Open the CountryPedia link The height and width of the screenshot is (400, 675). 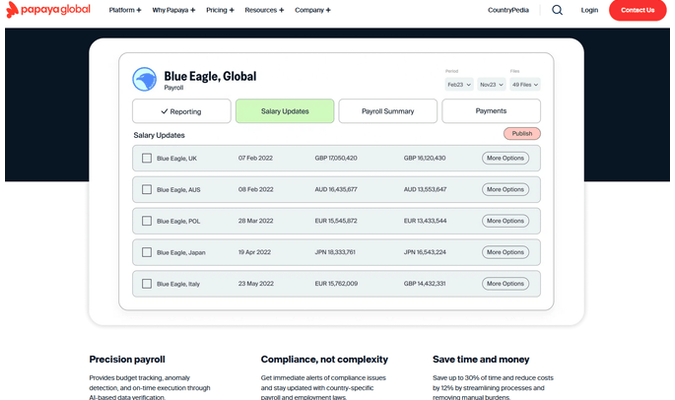coord(508,10)
